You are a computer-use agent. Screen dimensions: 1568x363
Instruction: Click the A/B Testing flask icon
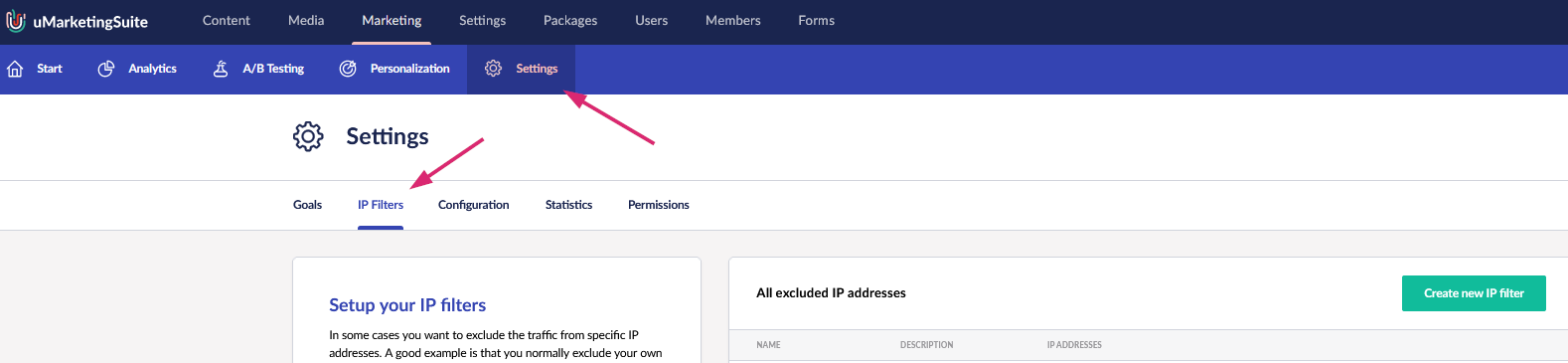(x=221, y=69)
